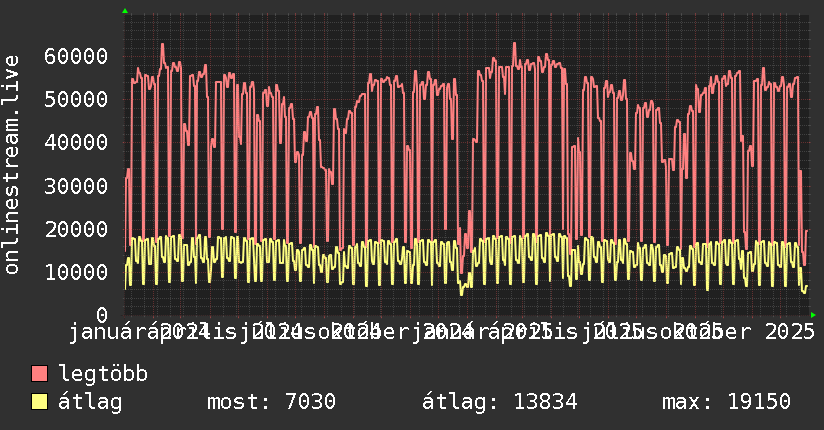Click the yellow átlag legend swatch
This screenshot has height=430, width=824.
39,402
